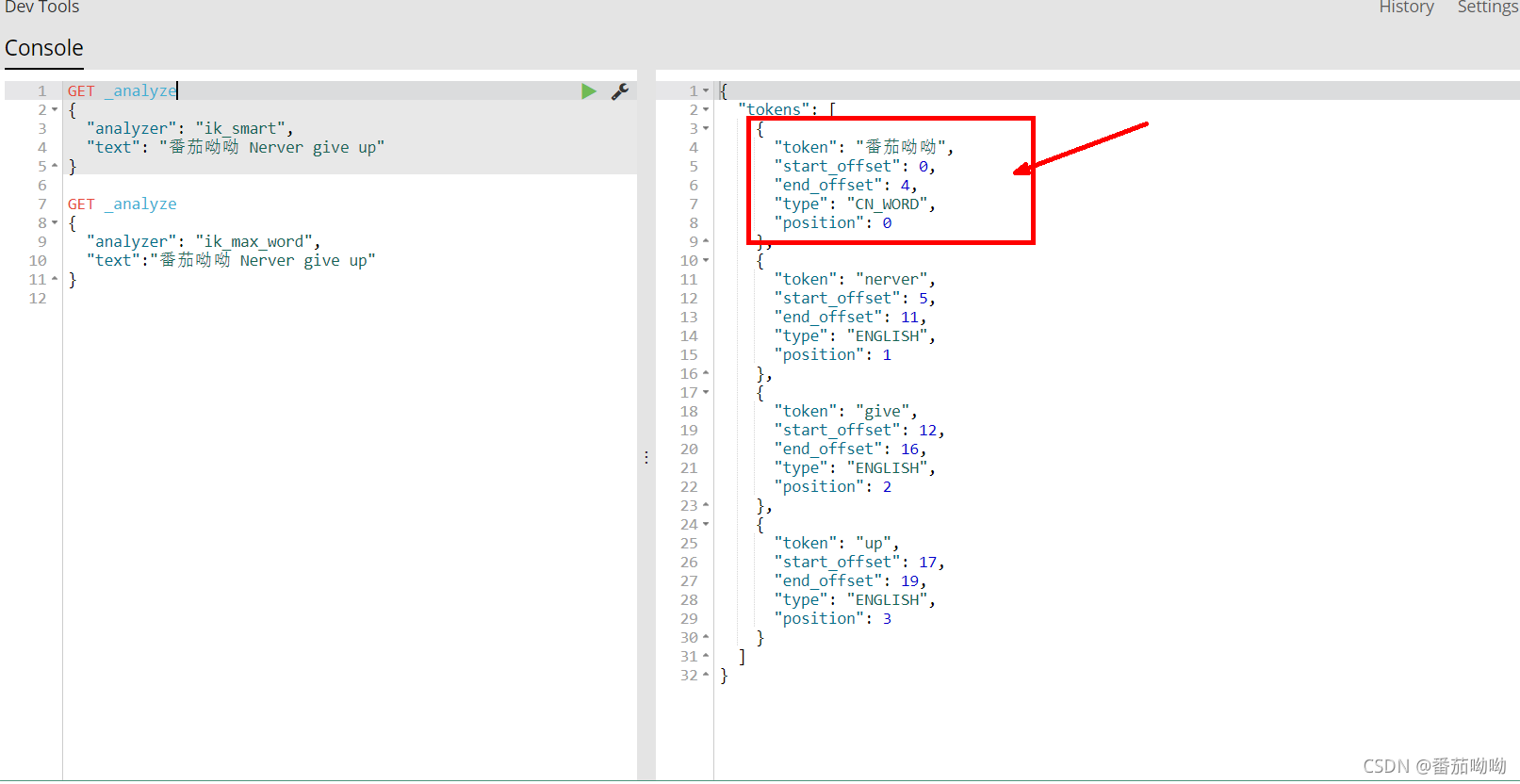Open the wrench options menu for request

[x=620, y=91]
